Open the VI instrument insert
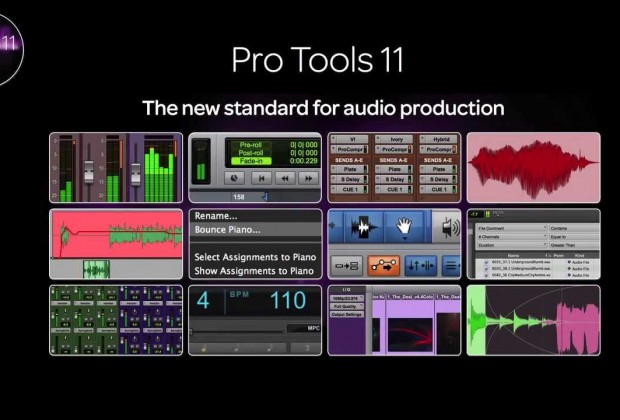The width and height of the screenshot is (620, 420). (x=350, y=139)
